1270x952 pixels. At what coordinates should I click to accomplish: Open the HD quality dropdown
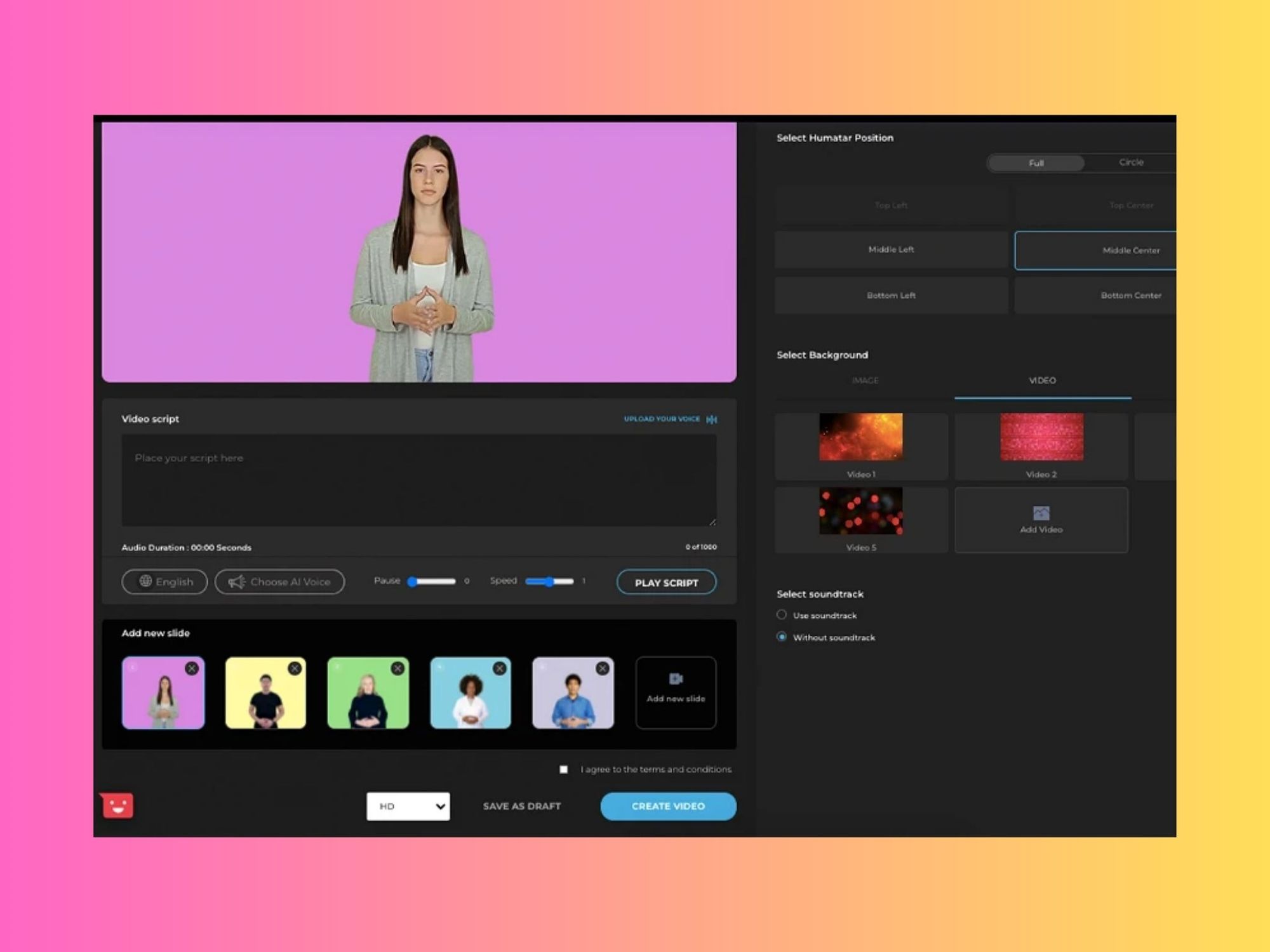(408, 806)
